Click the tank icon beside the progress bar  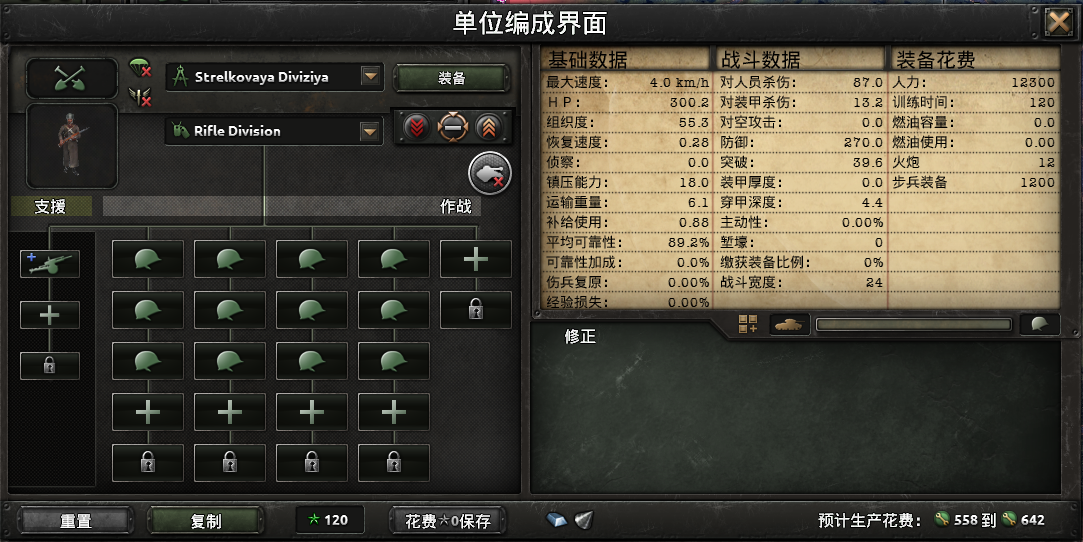click(789, 324)
